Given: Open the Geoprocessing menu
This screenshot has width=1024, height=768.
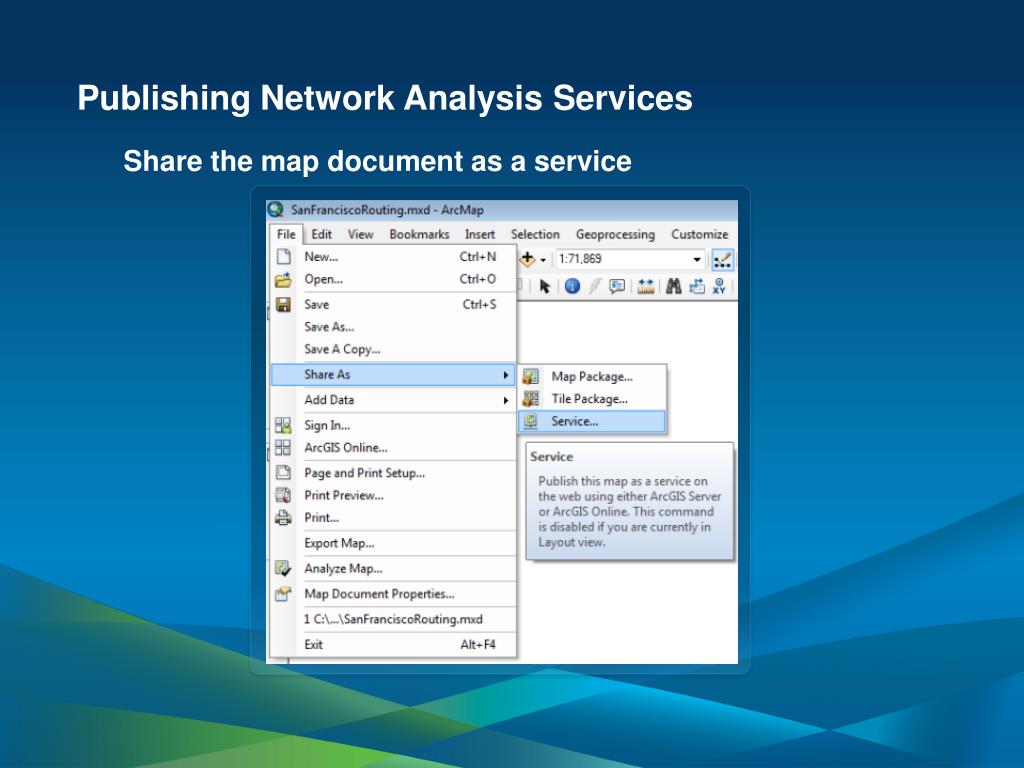Looking at the screenshot, I should coord(615,234).
